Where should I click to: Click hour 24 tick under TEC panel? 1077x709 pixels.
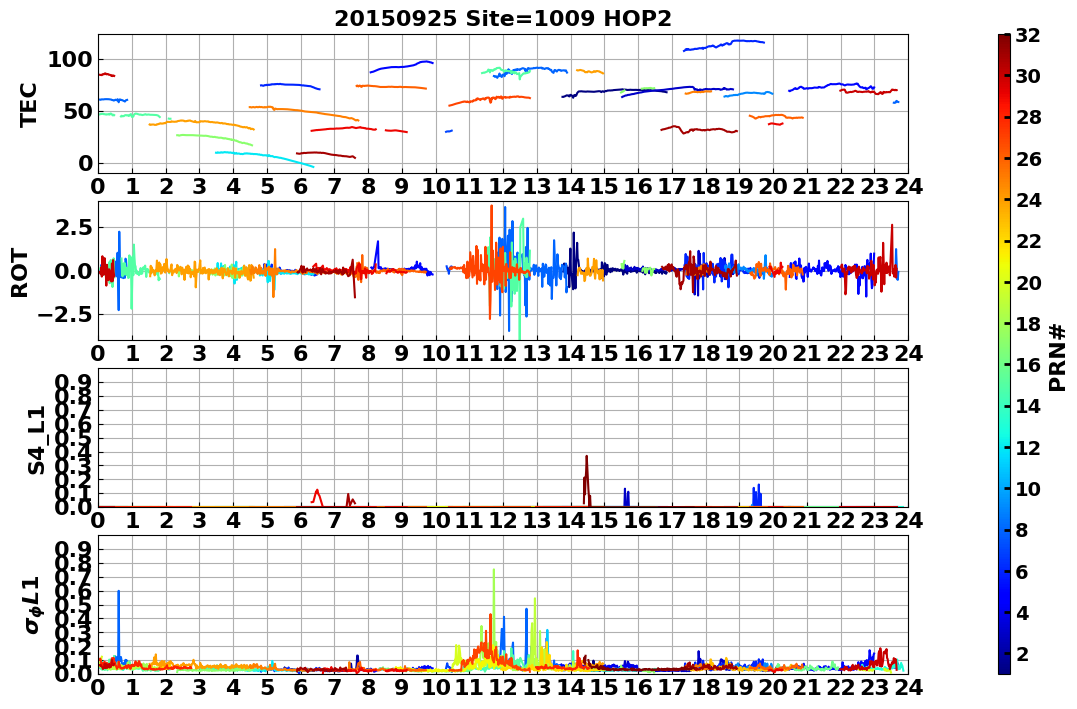(x=908, y=186)
